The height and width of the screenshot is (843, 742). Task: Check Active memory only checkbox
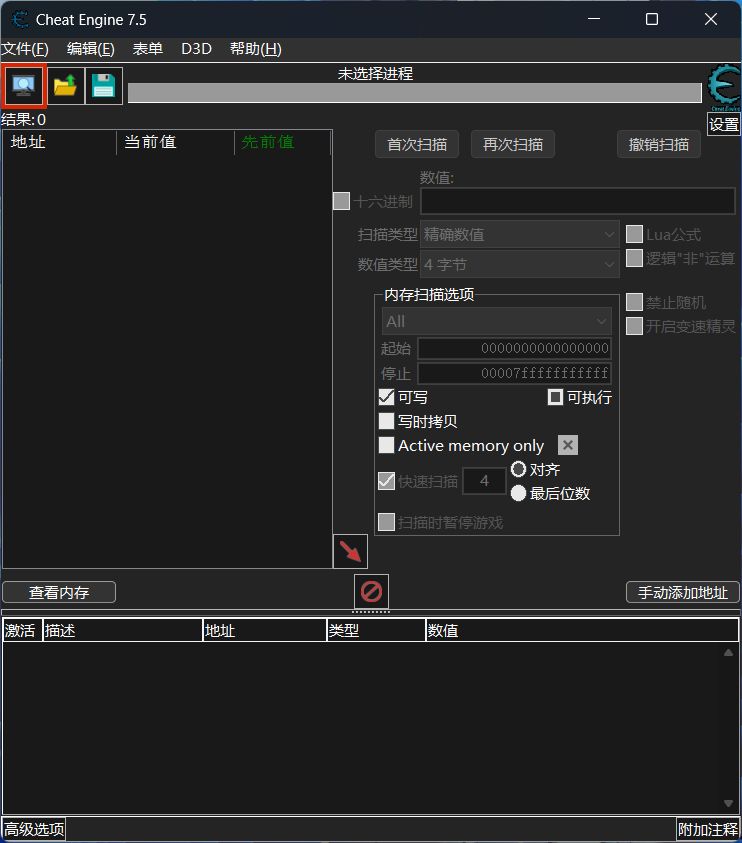(x=387, y=445)
